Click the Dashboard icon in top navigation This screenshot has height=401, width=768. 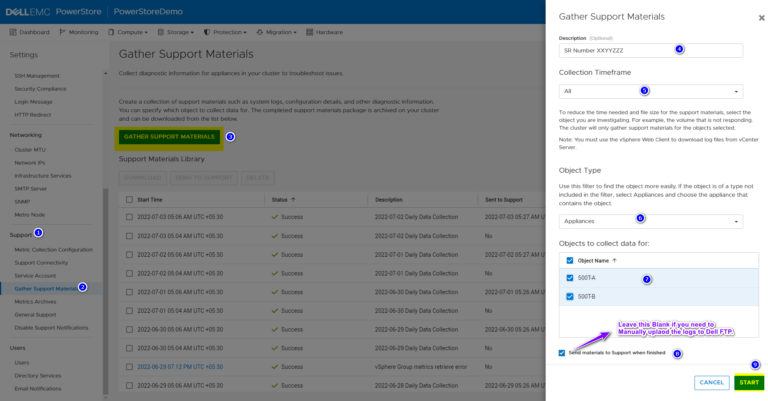pyautogui.click(x=12, y=32)
